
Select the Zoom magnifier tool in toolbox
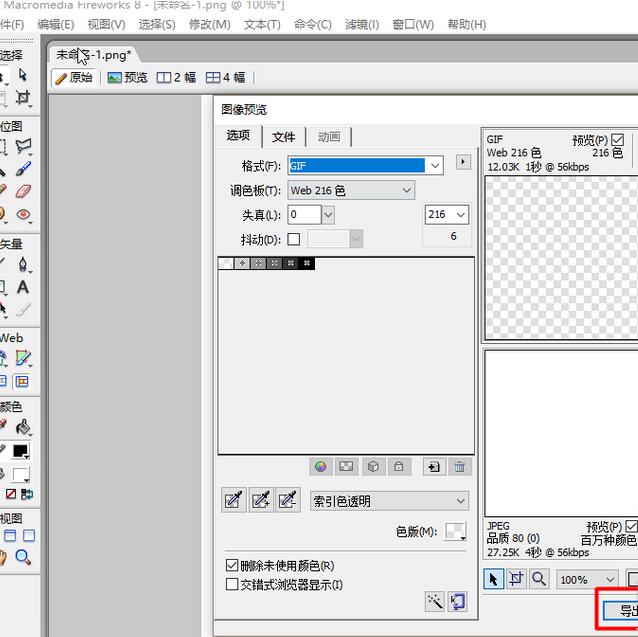(x=23, y=557)
